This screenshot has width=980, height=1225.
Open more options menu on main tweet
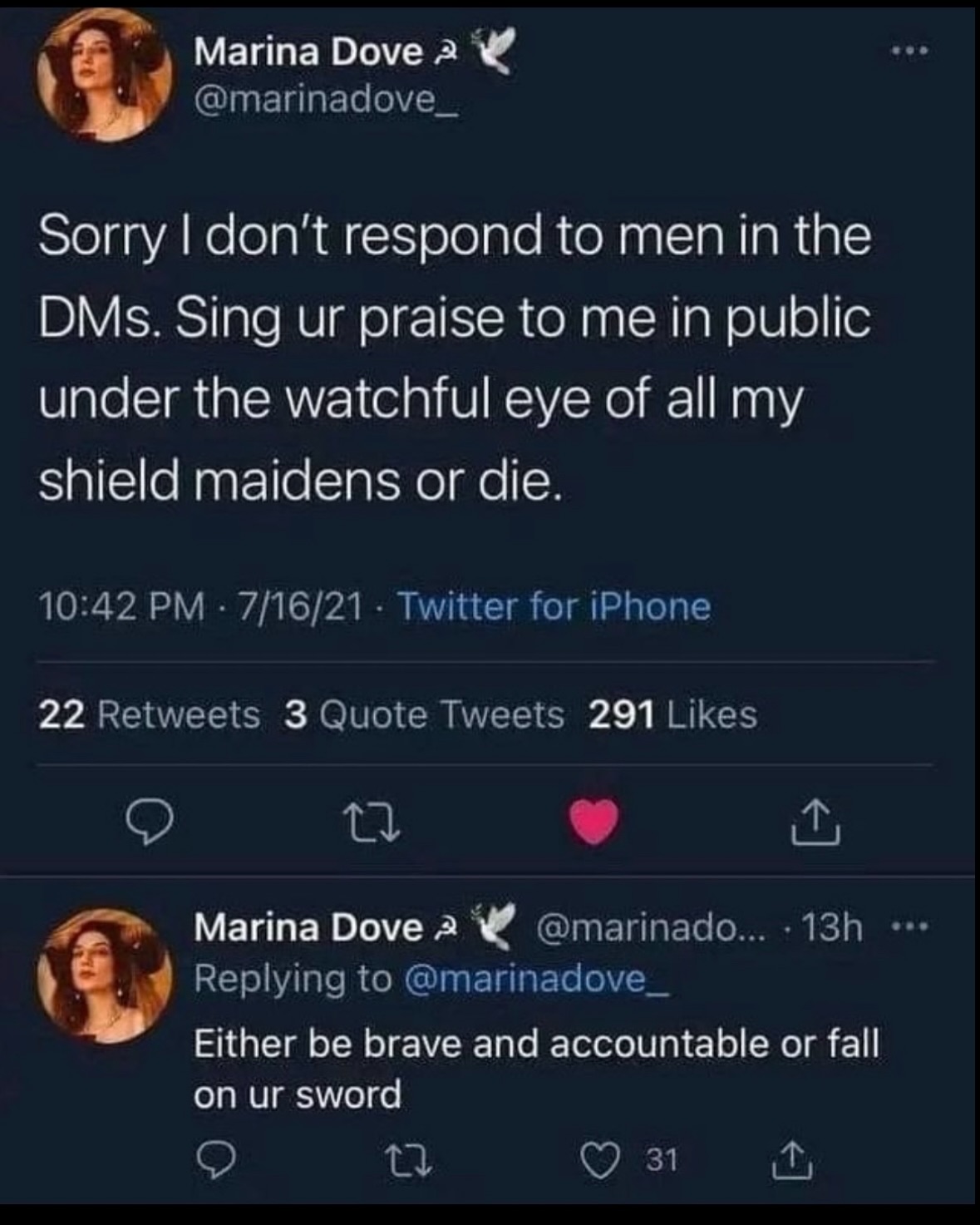pyautogui.click(x=907, y=52)
